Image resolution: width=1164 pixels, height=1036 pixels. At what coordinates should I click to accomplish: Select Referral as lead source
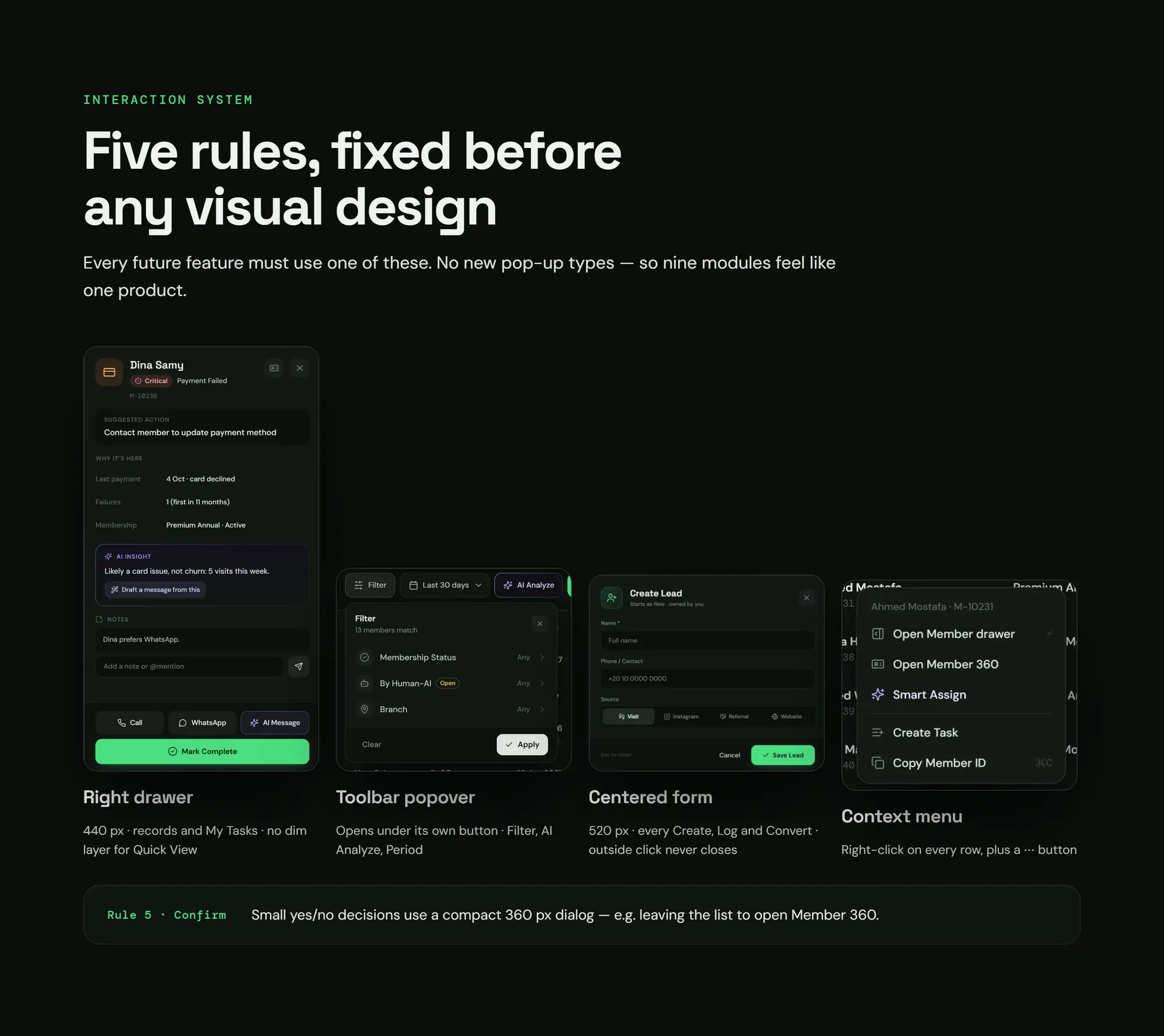(x=734, y=716)
